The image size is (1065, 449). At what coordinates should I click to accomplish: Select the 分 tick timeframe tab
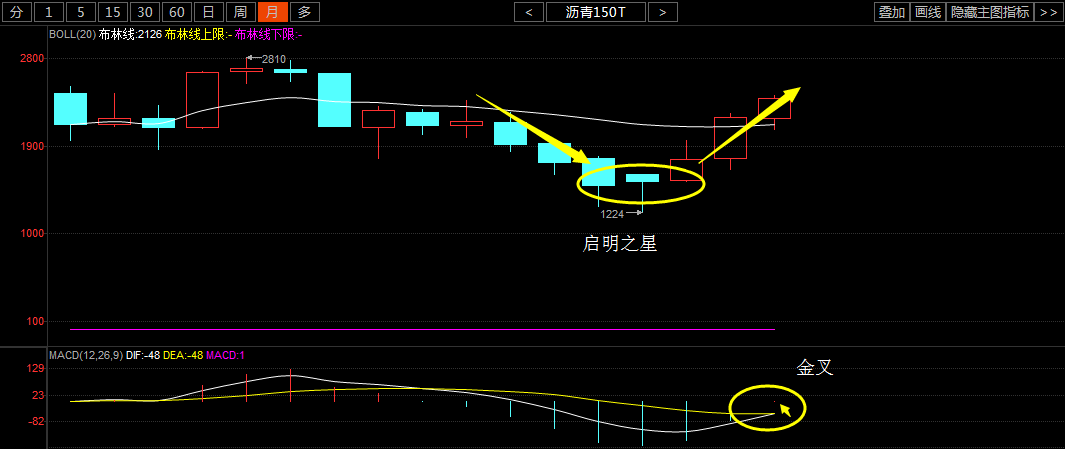pyautogui.click(x=17, y=12)
